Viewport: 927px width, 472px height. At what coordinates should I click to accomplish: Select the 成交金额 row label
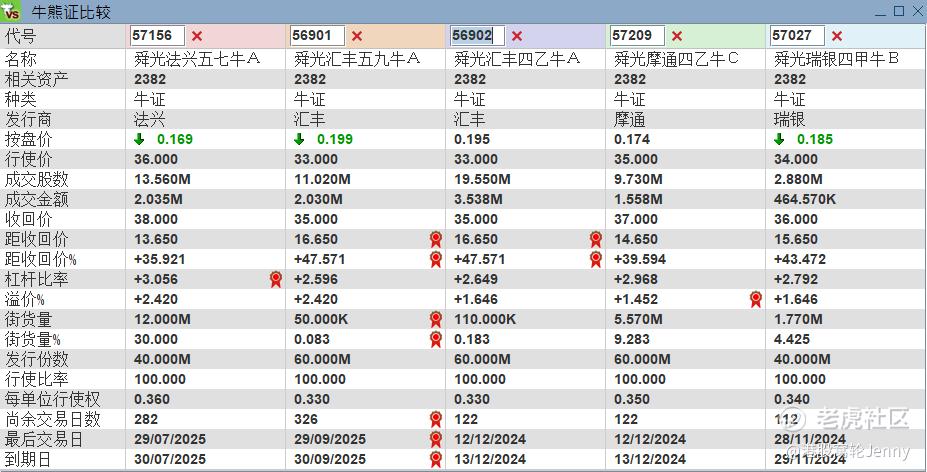coord(37,199)
